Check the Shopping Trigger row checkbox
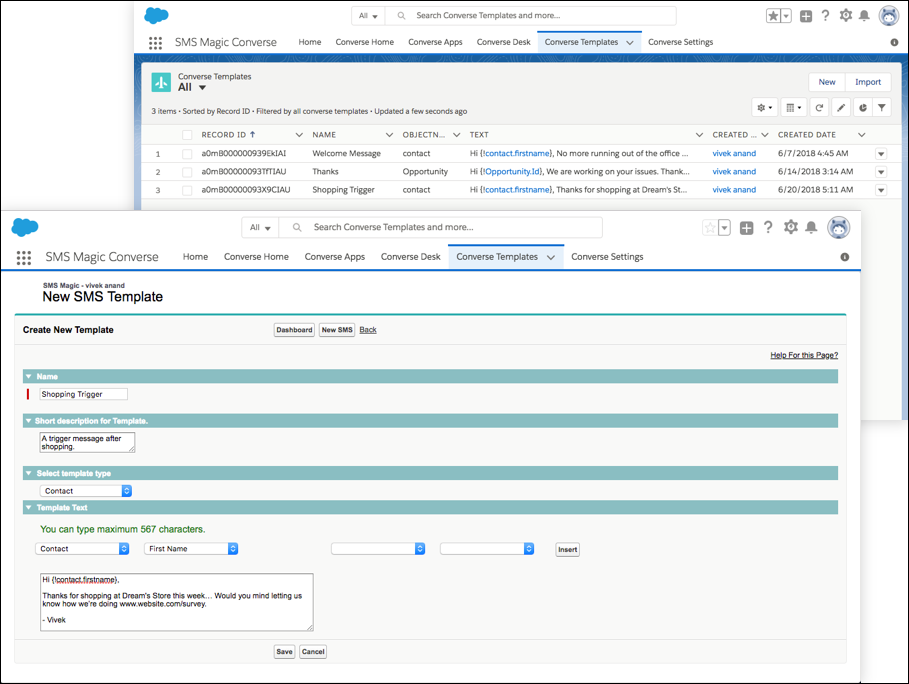909x684 pixels. tap(187, 190)
